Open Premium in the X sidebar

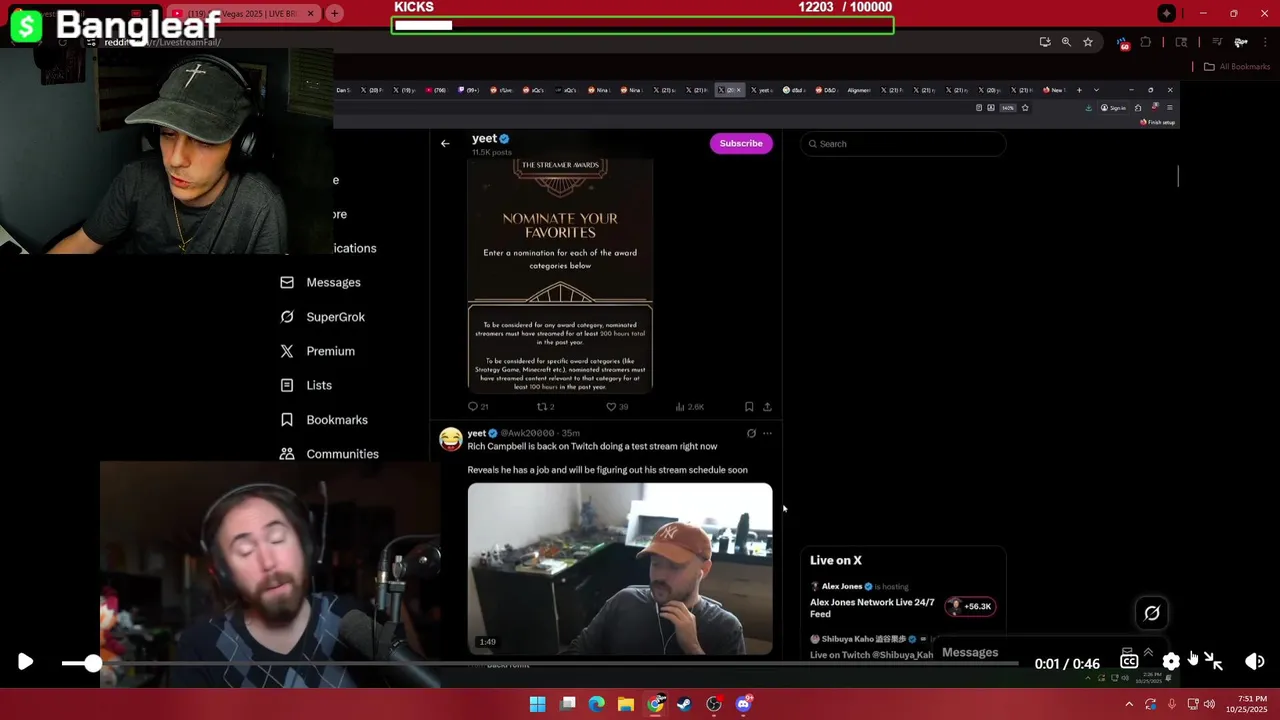(x=317, y=351)
